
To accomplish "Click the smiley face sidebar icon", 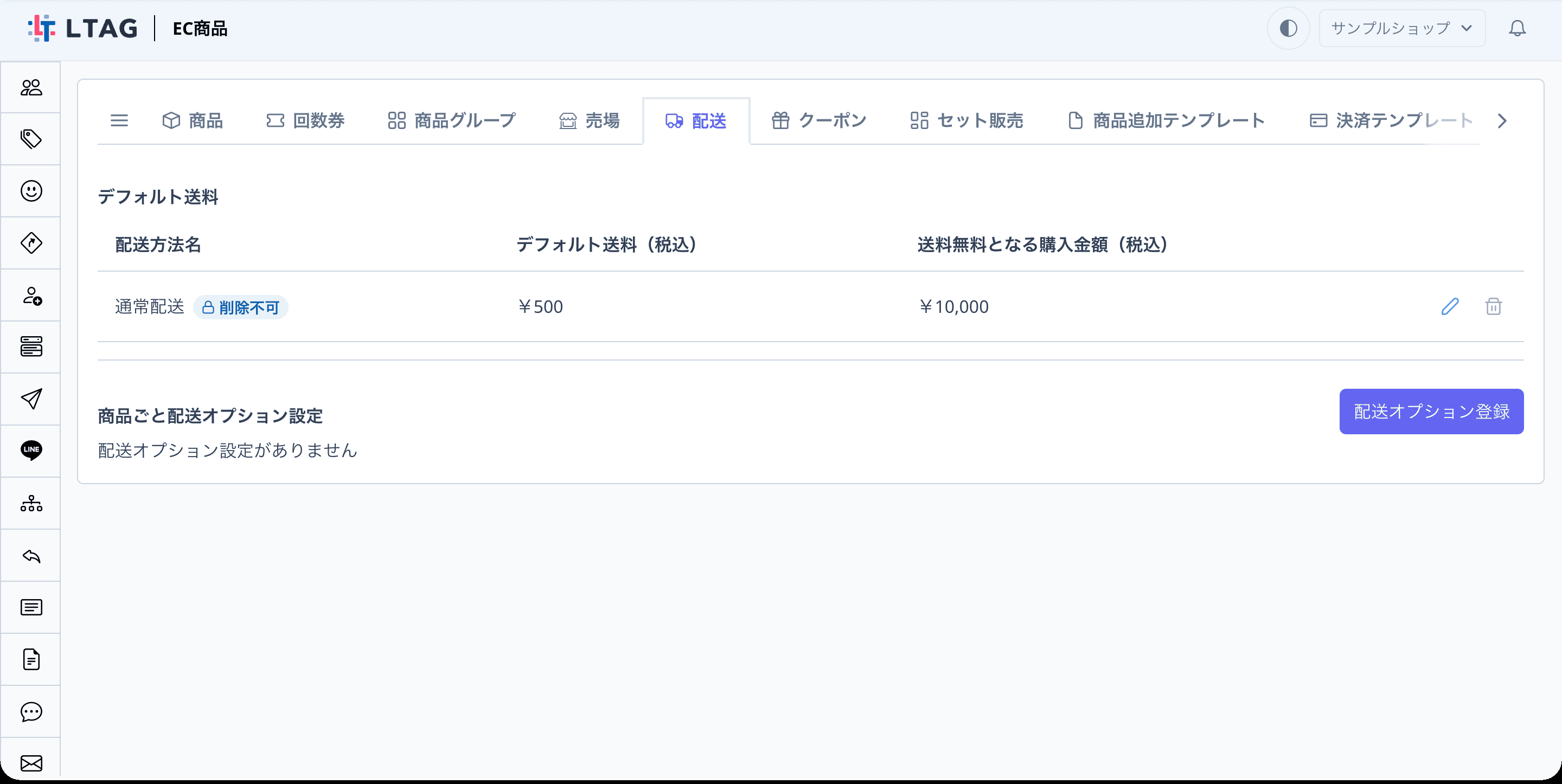I will (31, 191).
